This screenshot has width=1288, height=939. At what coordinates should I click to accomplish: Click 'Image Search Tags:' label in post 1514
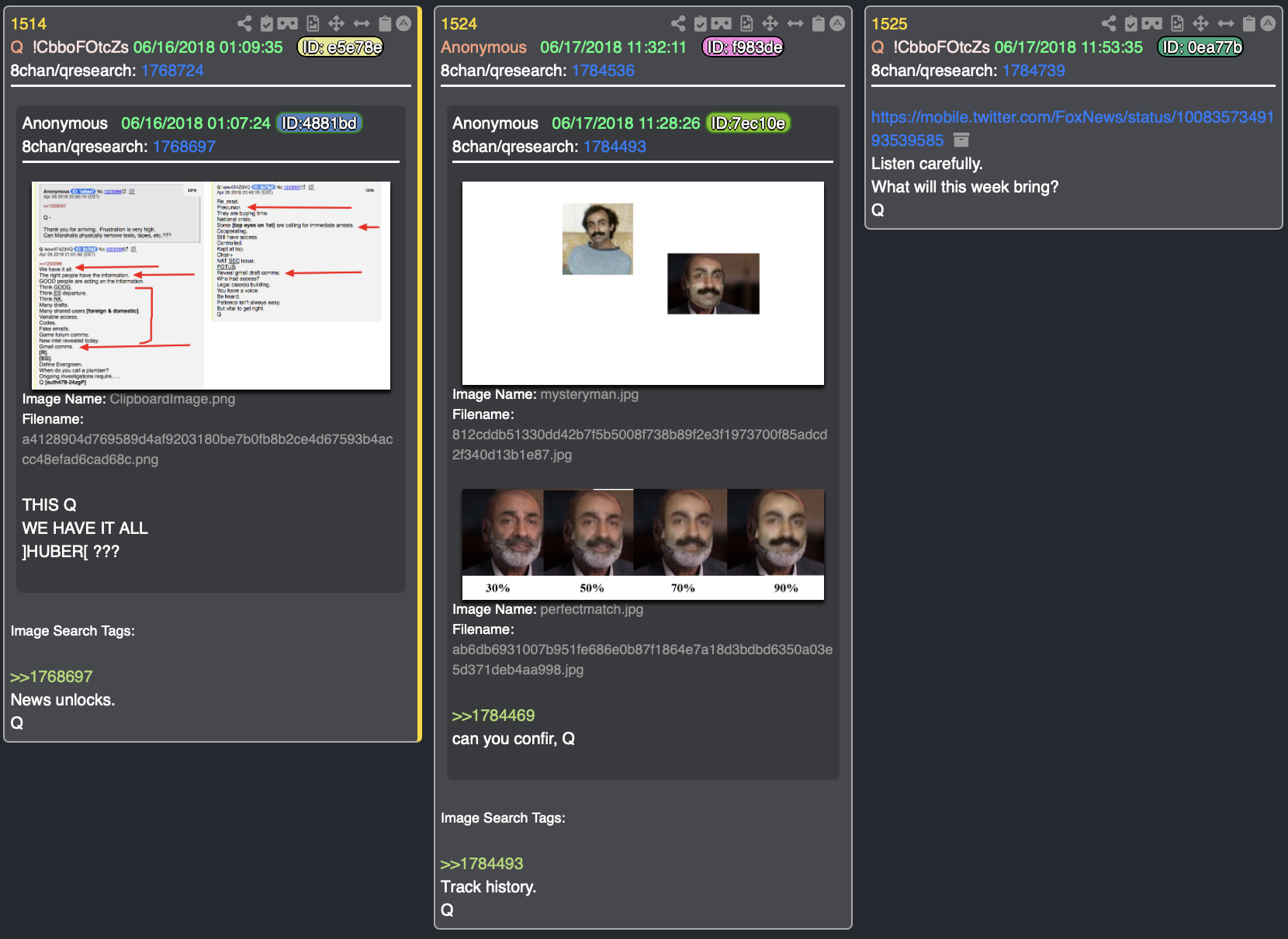[x=73, y=631]
